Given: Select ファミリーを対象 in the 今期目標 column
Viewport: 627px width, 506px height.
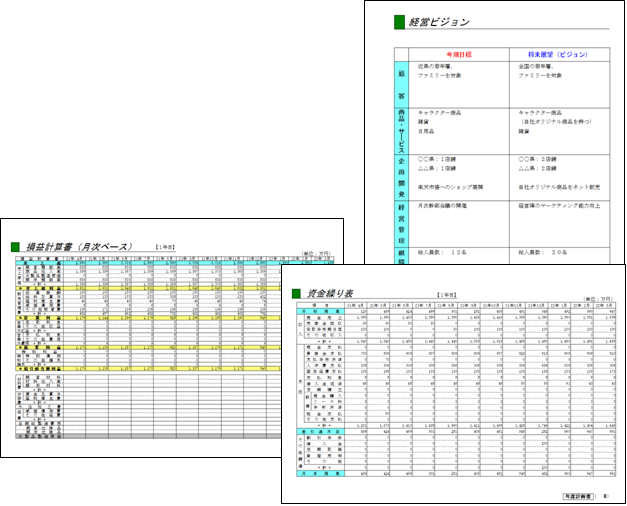Looking at the screenshot, I should tap(440, 75).
